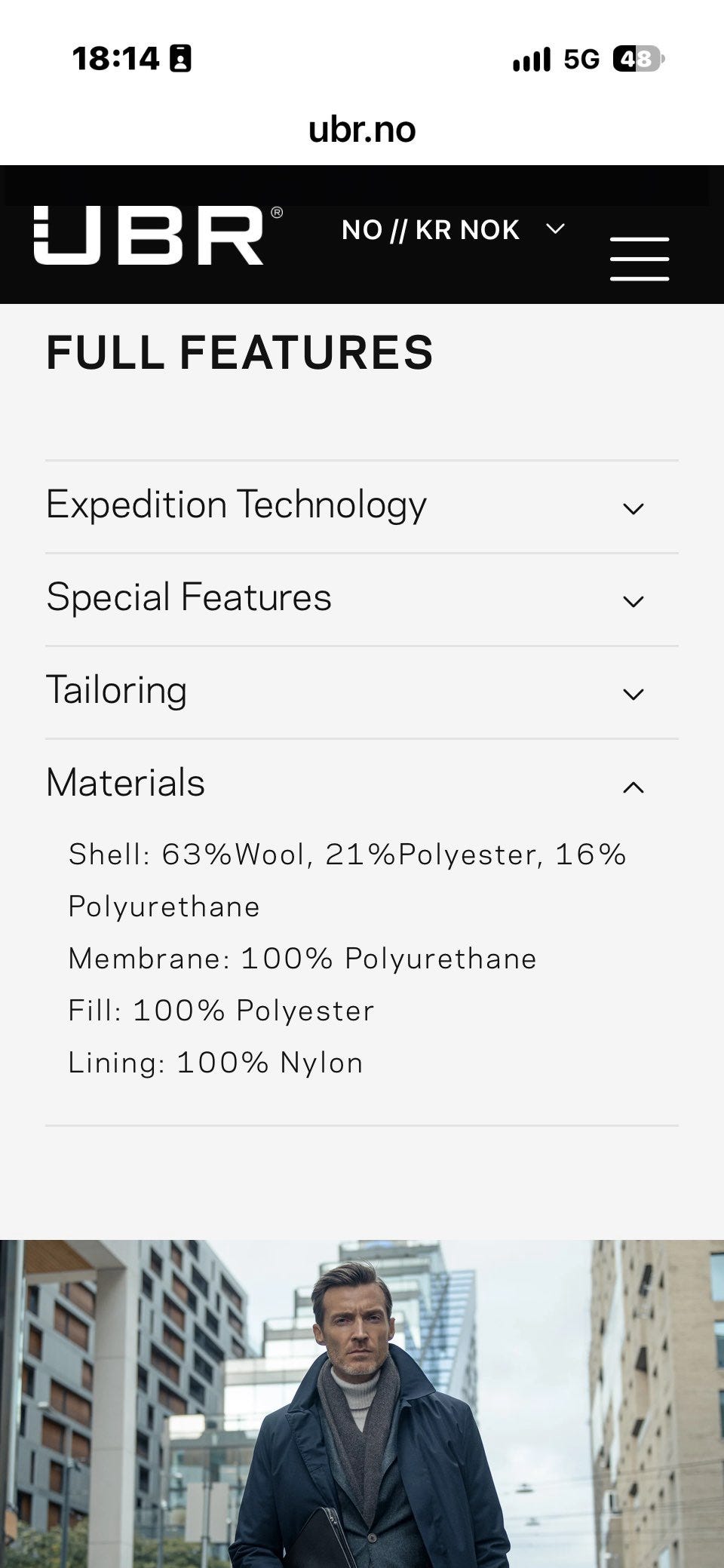724x1568 pixels.
Task: Tap the 18:14 clock in status bar
Action: pyautogui.click(x=115, y=59)
